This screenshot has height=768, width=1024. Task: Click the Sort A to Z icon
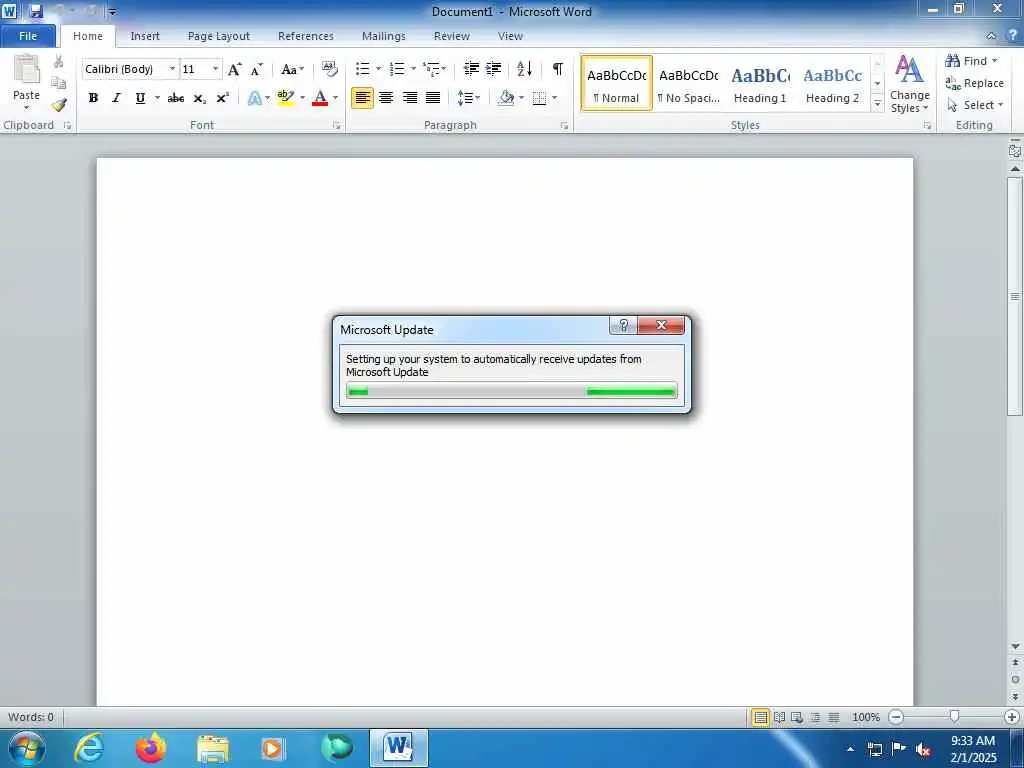pyautogui.click(x=524, y=69)
